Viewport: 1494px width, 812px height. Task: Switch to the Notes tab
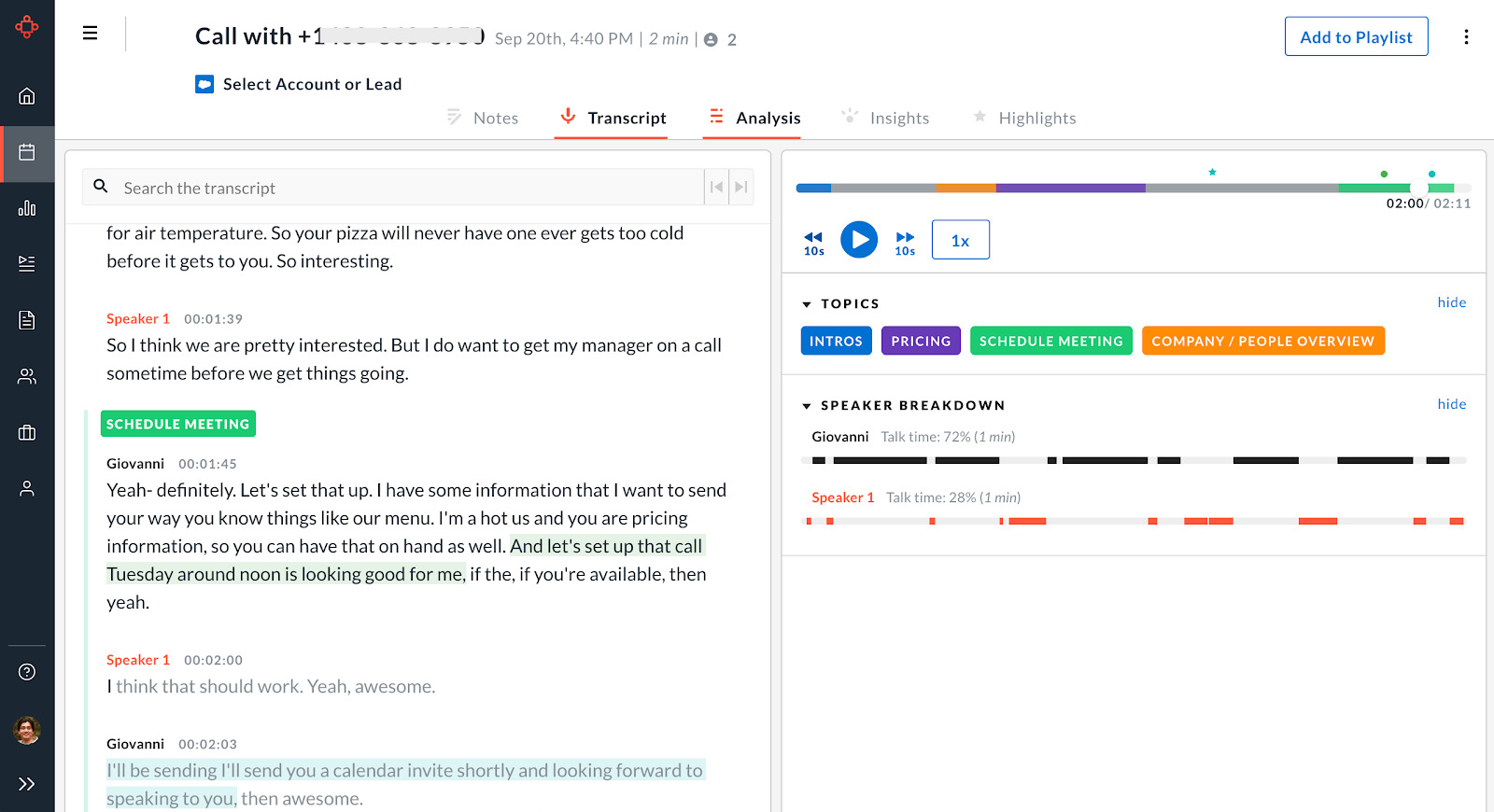click(x=483, y=118)
